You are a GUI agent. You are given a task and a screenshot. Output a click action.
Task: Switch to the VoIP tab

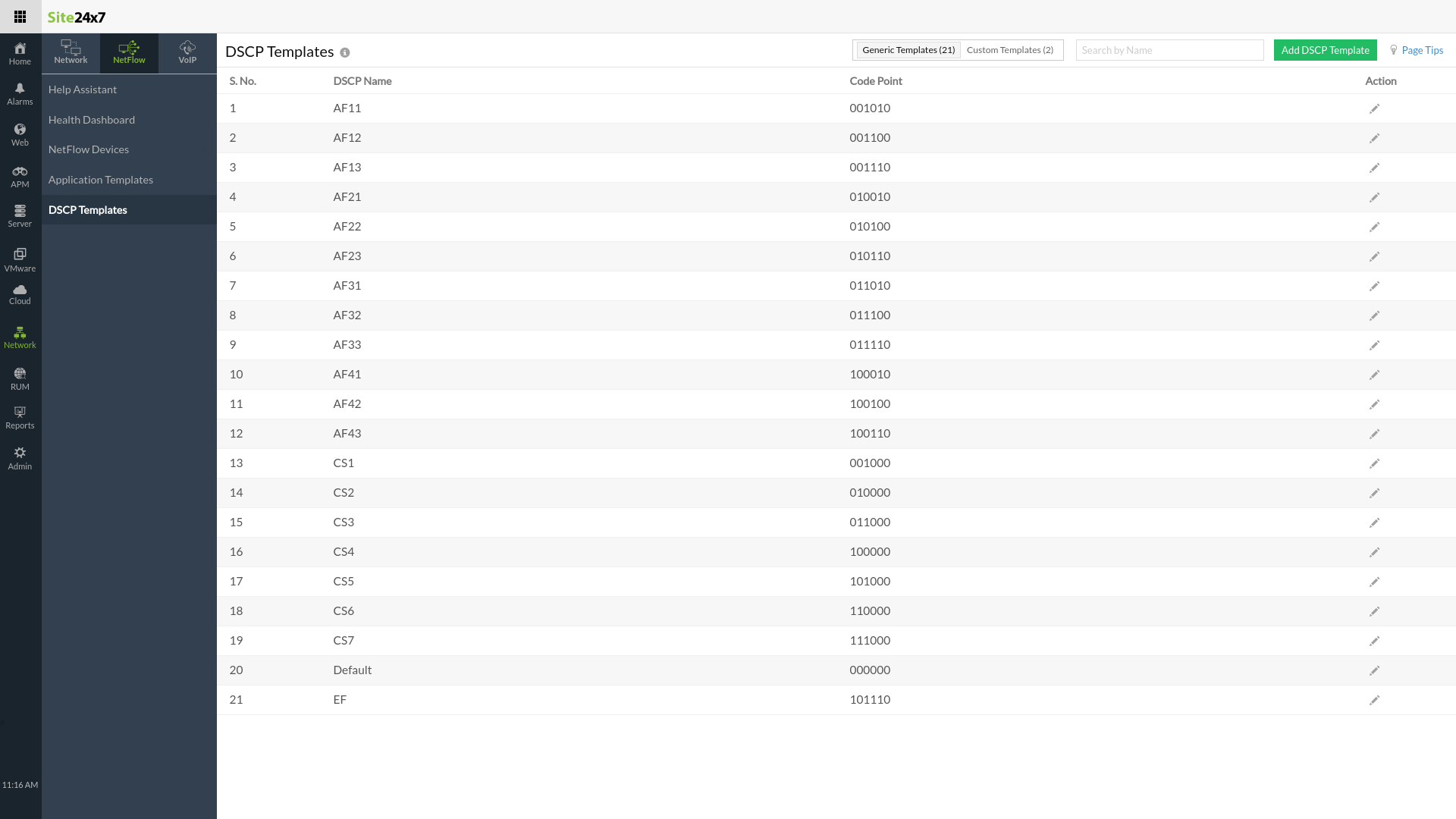click(187, 52)
